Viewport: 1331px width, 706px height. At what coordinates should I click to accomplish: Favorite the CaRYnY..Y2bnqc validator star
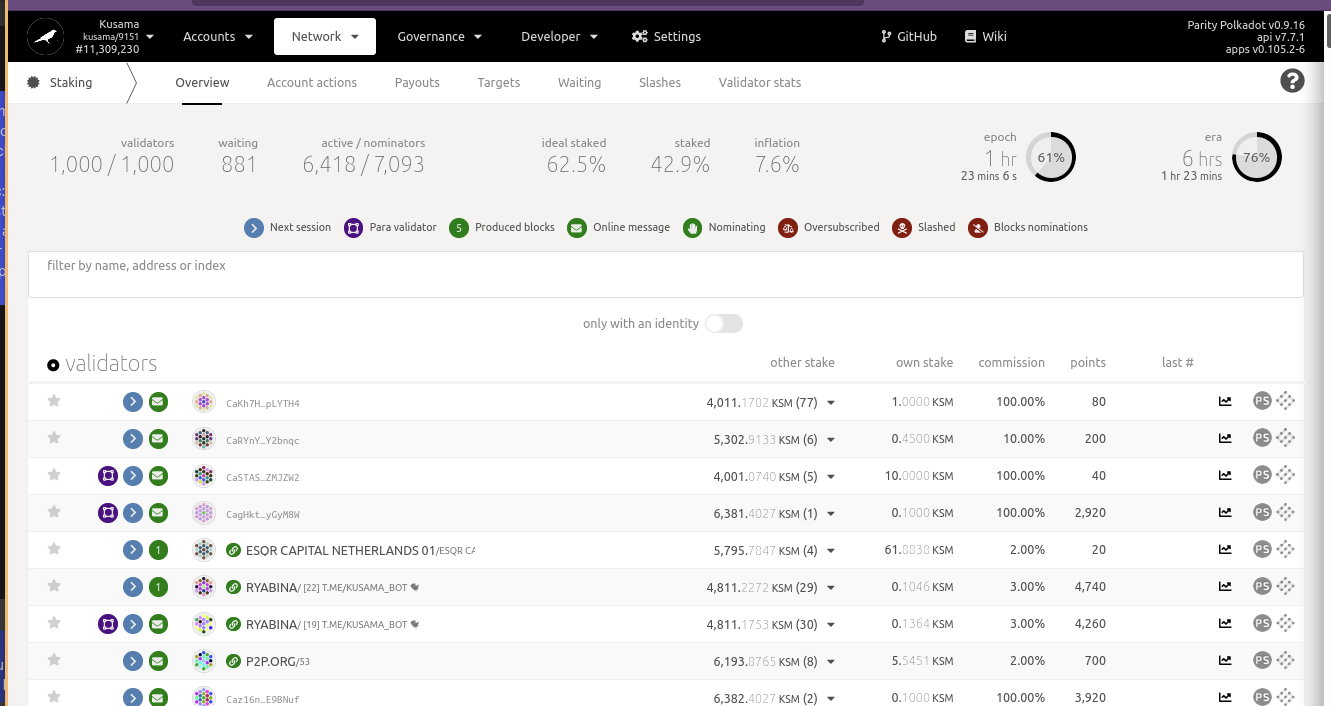54,438
